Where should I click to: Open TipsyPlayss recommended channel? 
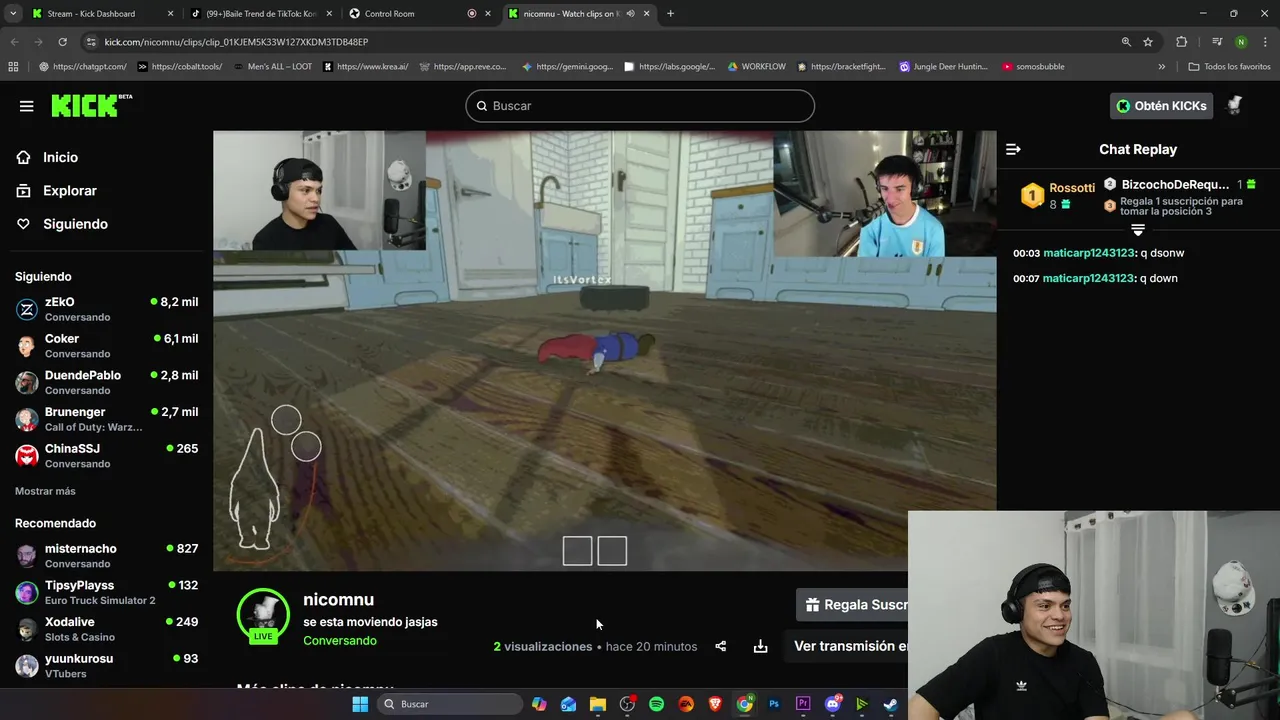(106, 592)
